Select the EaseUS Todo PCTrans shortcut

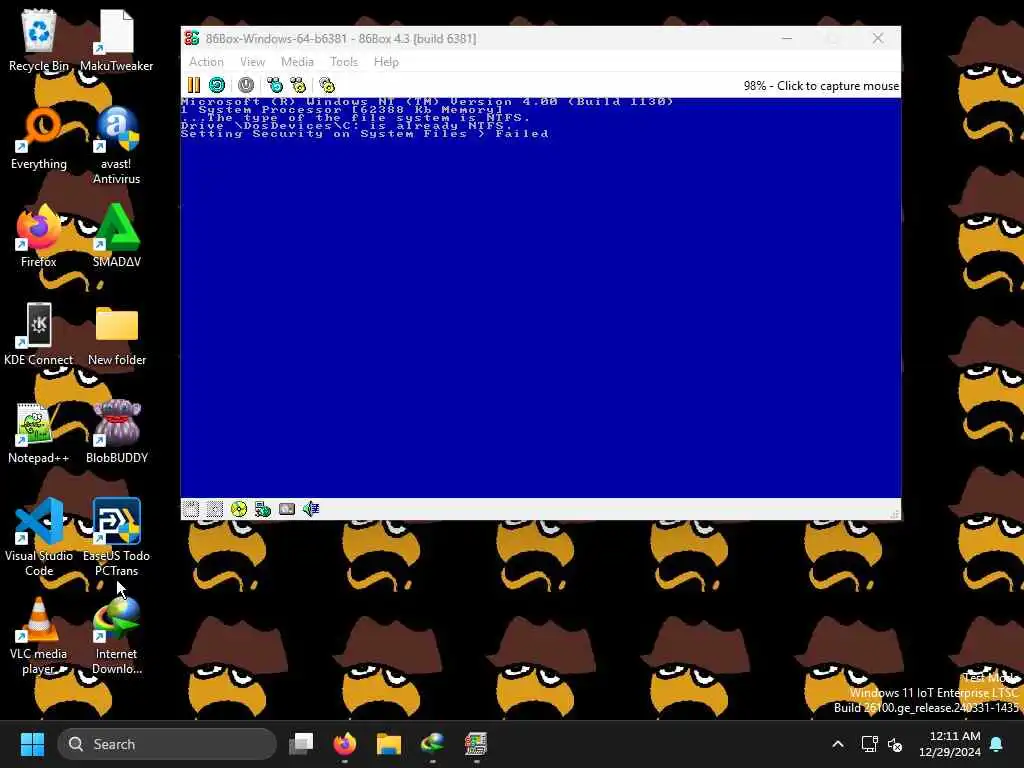click(x=116, y=538)
